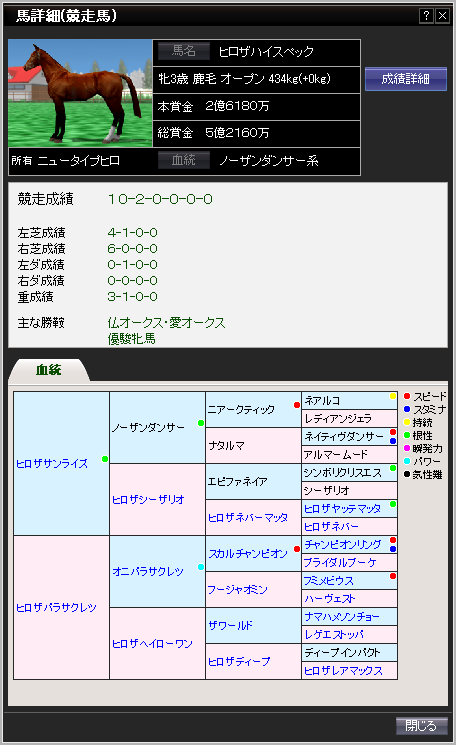Click the ザワールド ancestor link

click(231, 625)
